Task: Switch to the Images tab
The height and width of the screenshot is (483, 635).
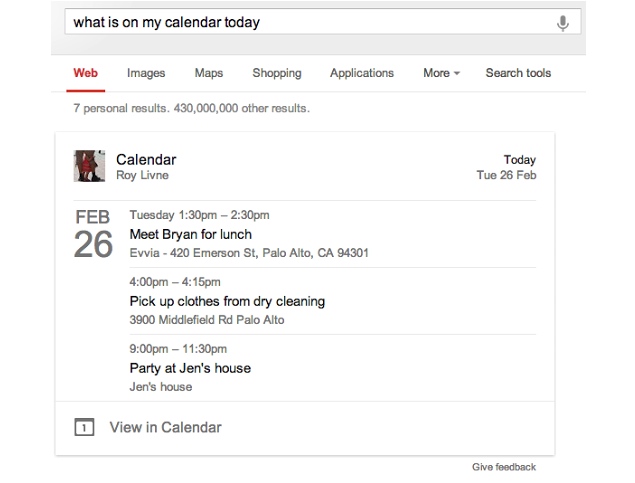Action: [x=146, y=73]
